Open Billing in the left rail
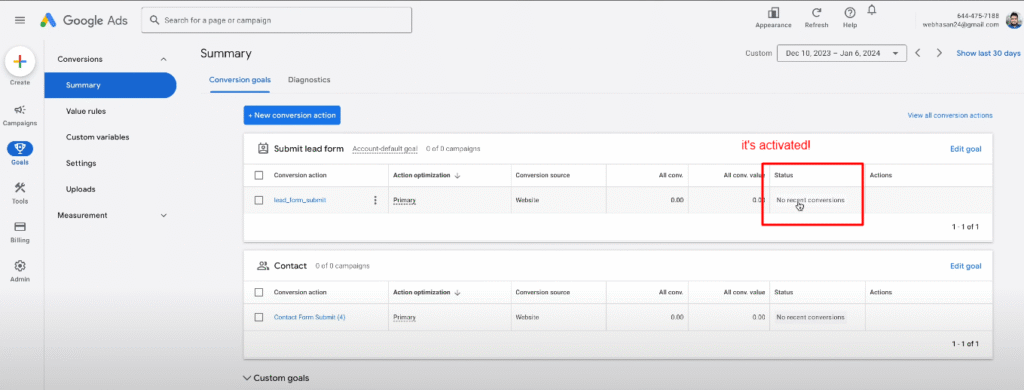 click(20, 232)
